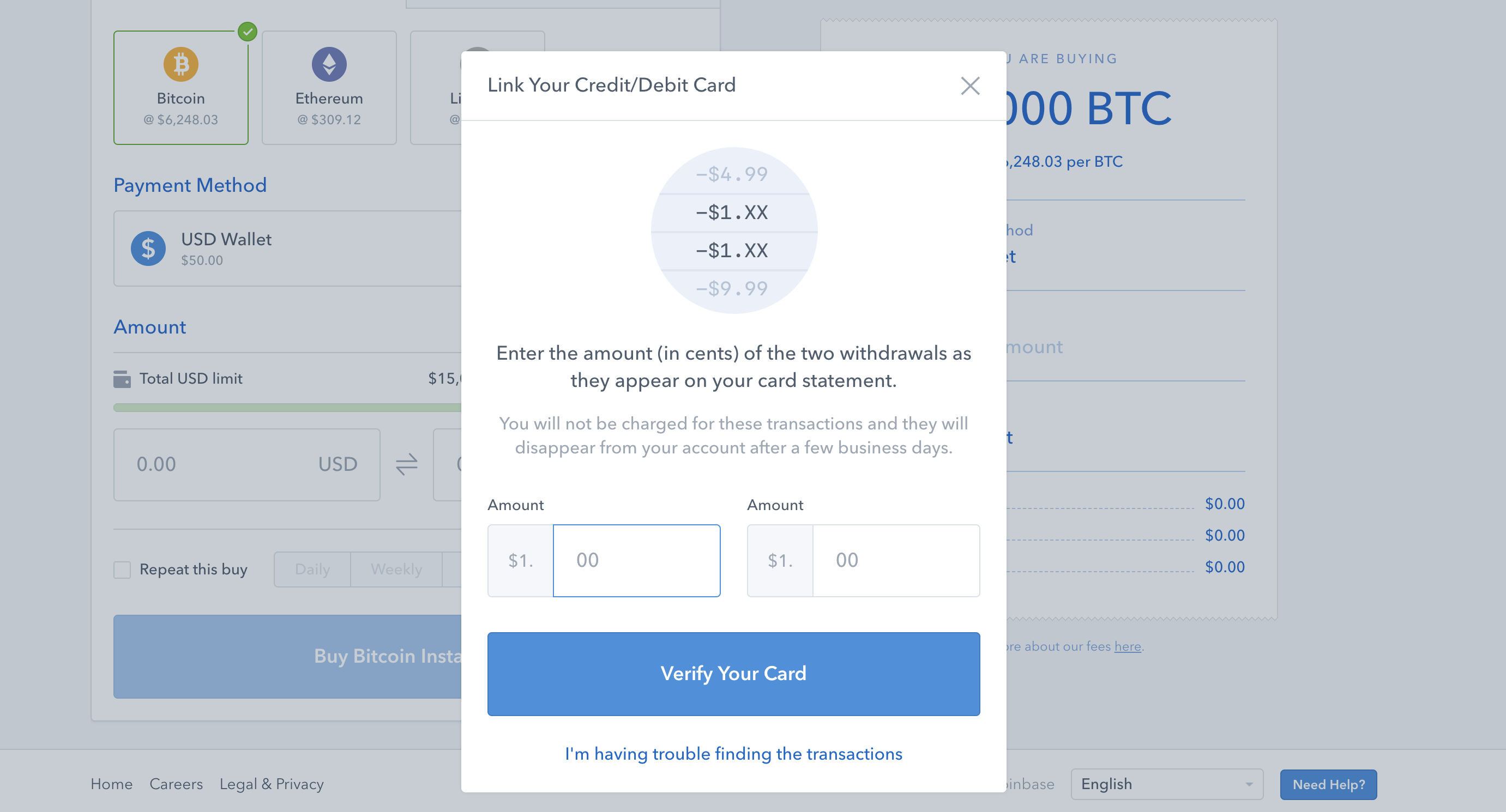Click the Ethereum cryptocurrency icon
Screen dimensions: 1506x812
329,66
